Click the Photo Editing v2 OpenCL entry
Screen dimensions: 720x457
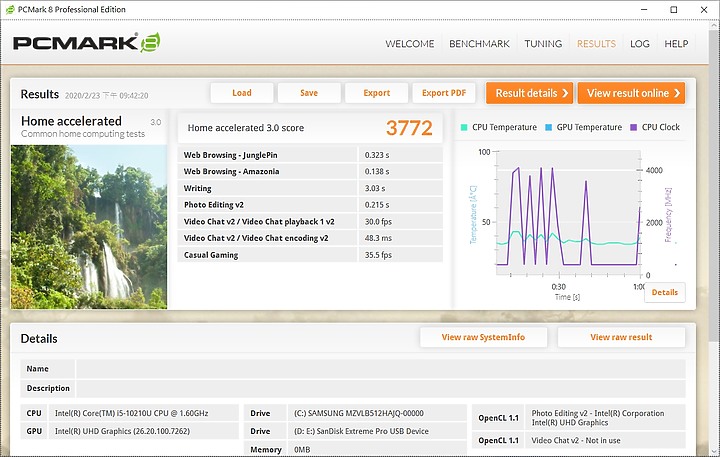click(x=598, y=418)
